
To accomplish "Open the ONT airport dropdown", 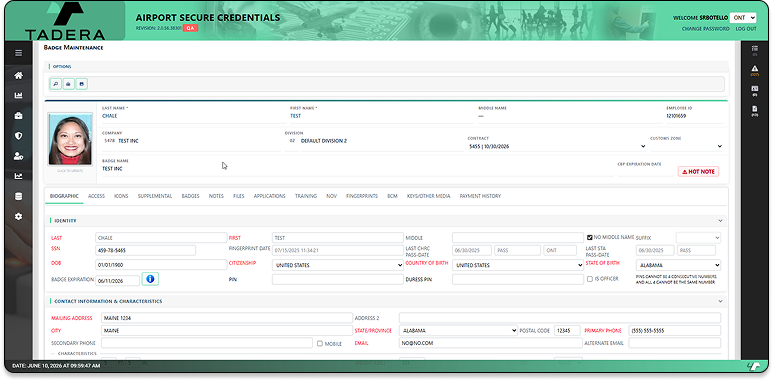I will coord(742,18).
